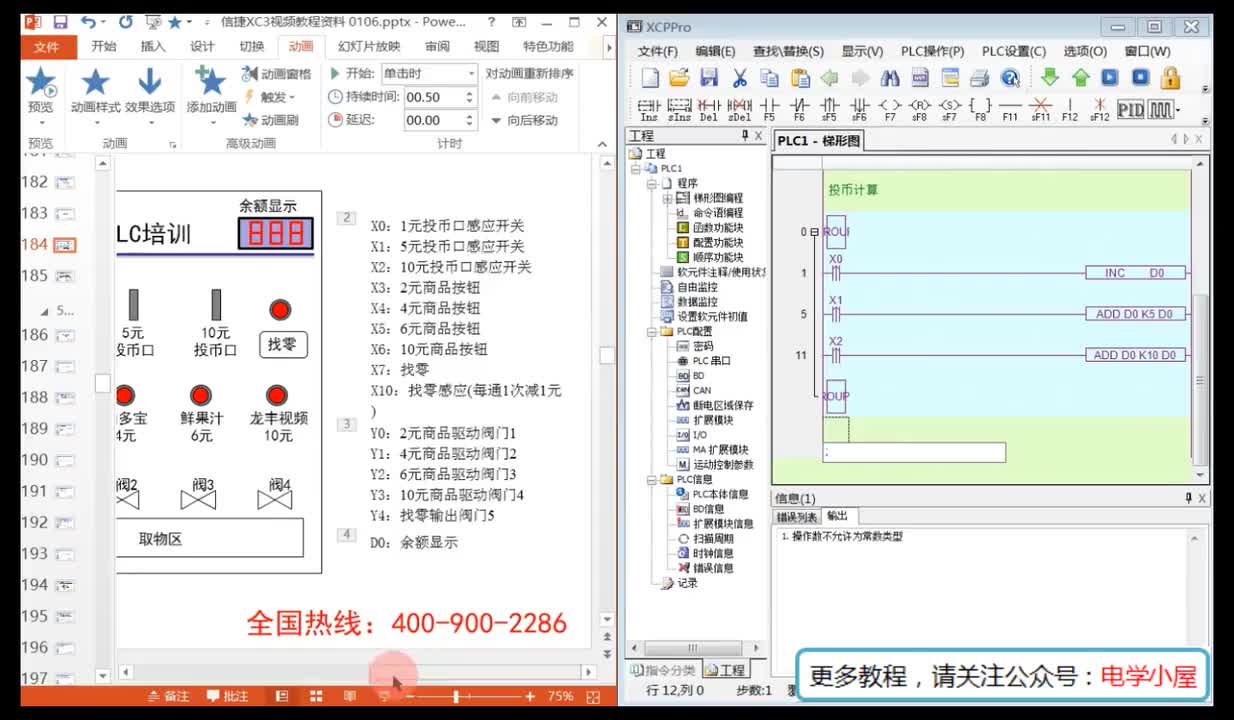Image resolution: width=1234 pixels, height=720 pixels.
Task: Insert a rung with the Ins tool
Action: coord(649,109)
